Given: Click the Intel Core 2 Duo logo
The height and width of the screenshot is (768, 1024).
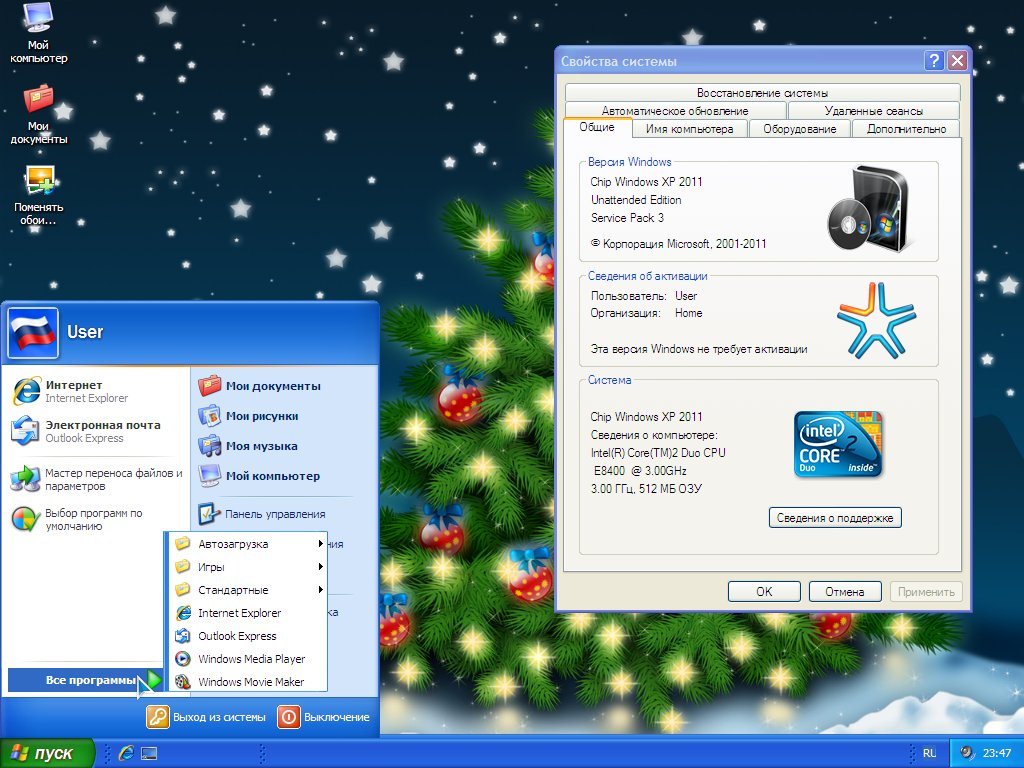Looking at the screenshot, I should 839,445.
